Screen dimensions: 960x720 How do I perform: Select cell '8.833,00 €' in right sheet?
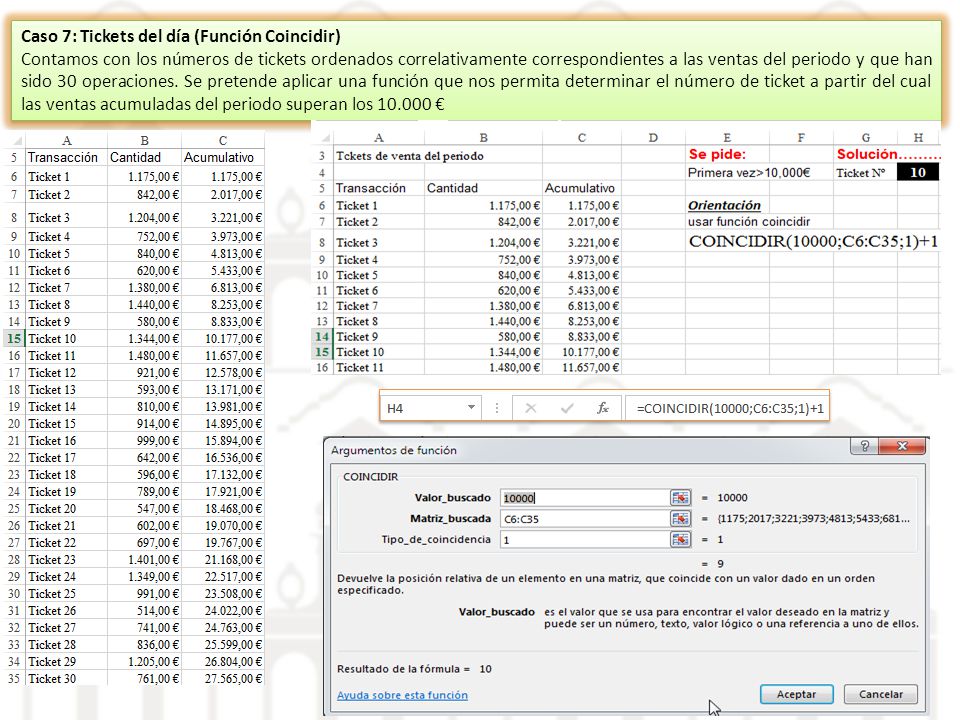point(582,336)
